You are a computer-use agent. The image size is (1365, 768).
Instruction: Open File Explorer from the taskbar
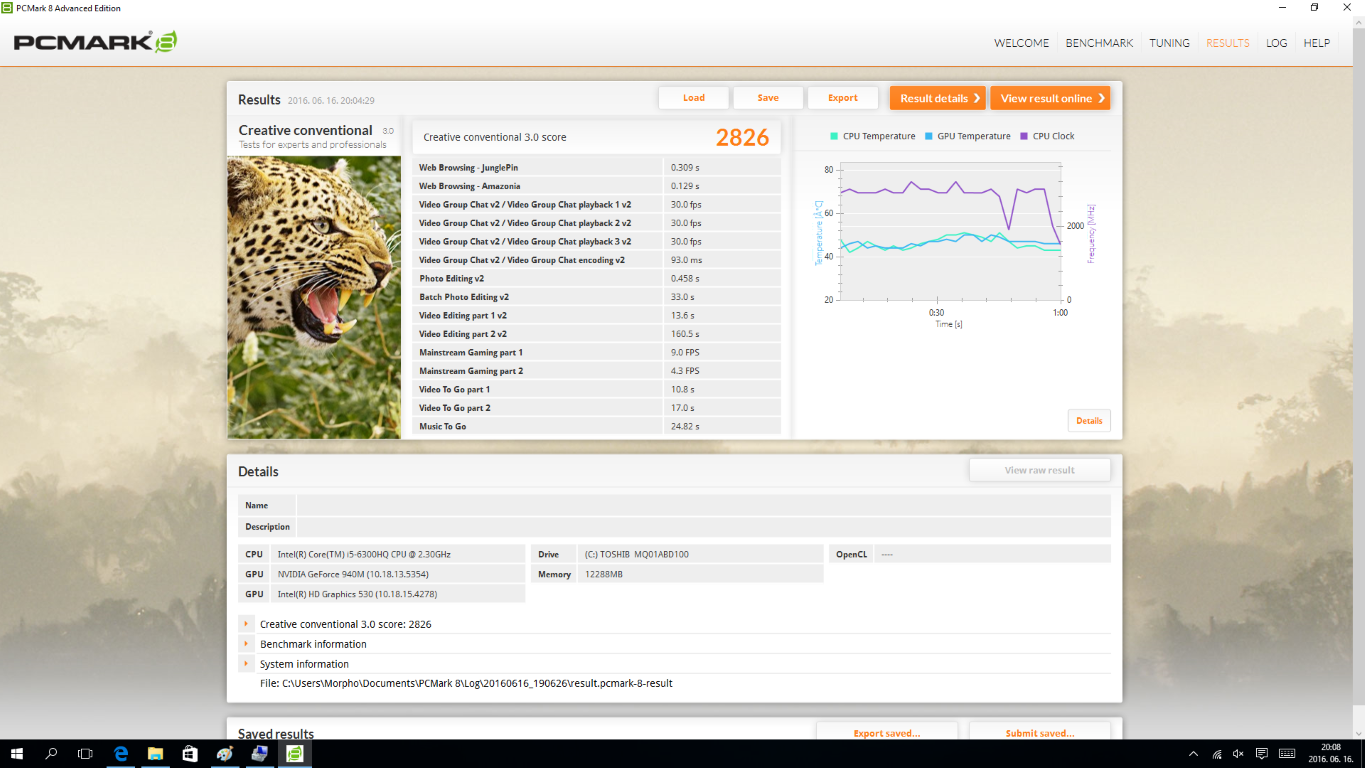click(156, 753)
